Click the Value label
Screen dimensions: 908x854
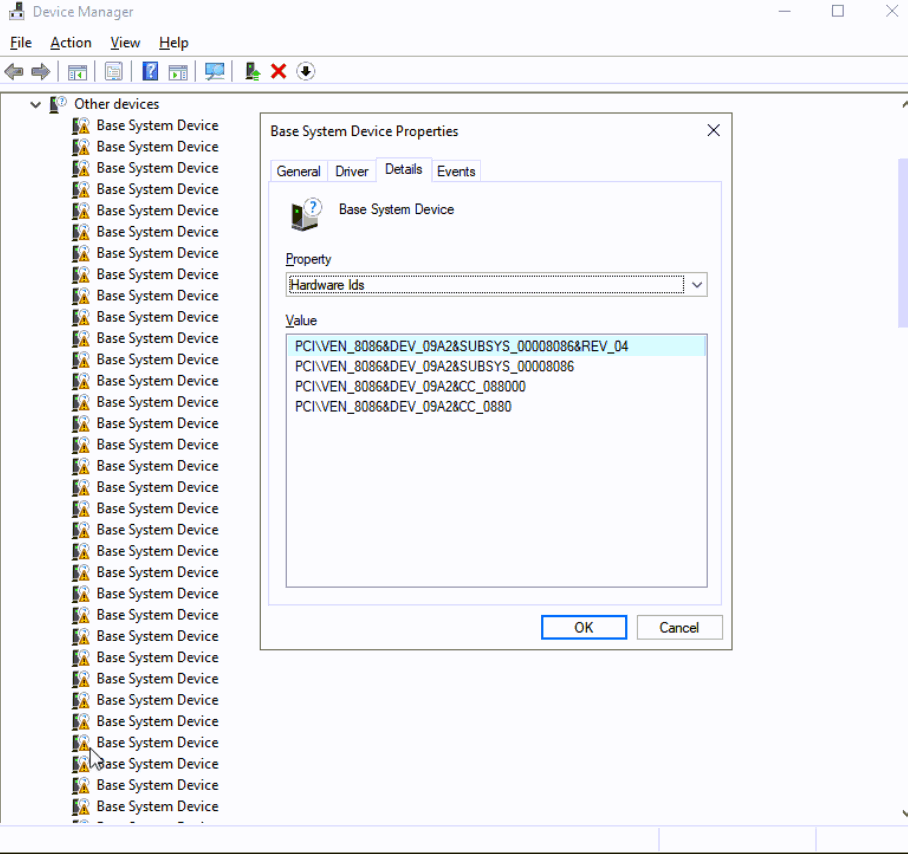click(301, 321)
